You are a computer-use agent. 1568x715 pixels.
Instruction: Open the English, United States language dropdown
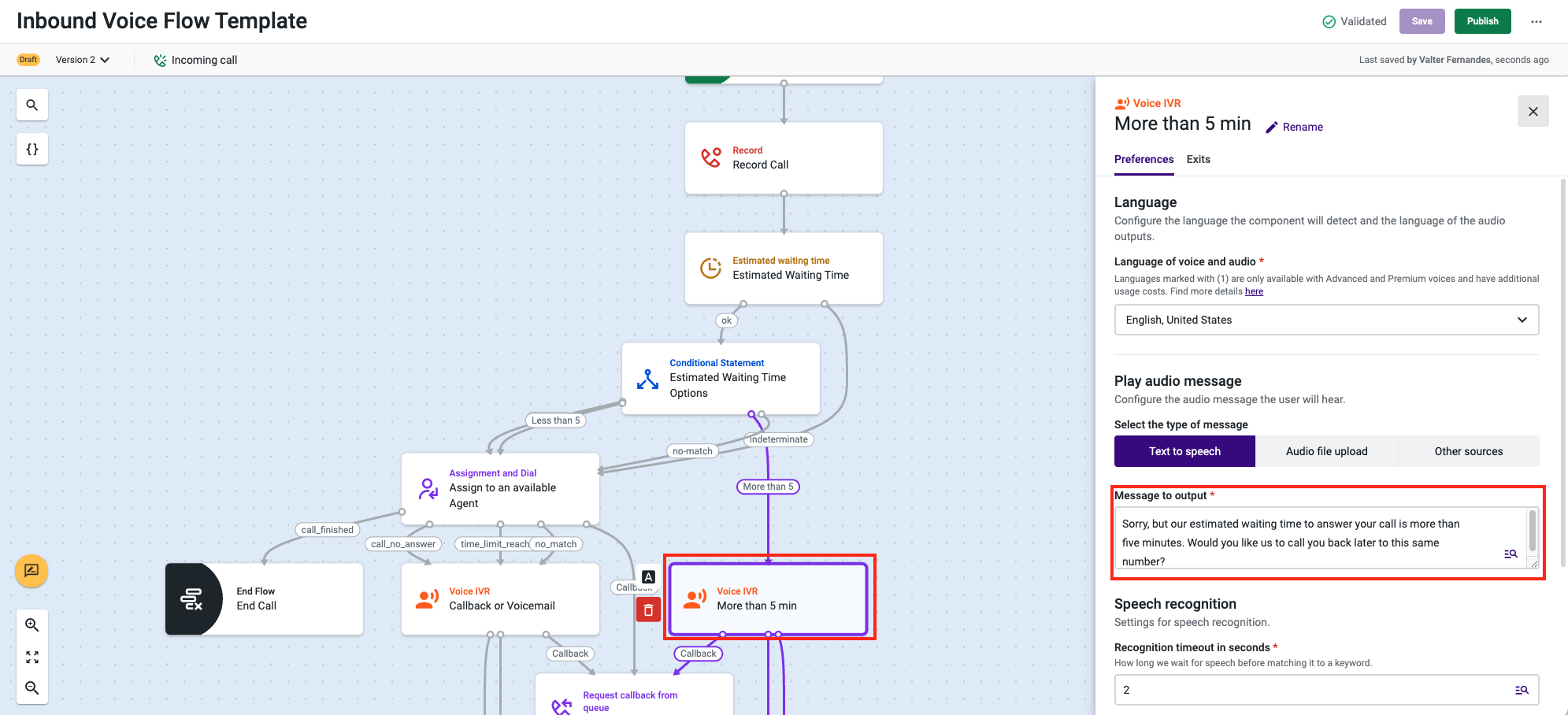point(1326,320)
